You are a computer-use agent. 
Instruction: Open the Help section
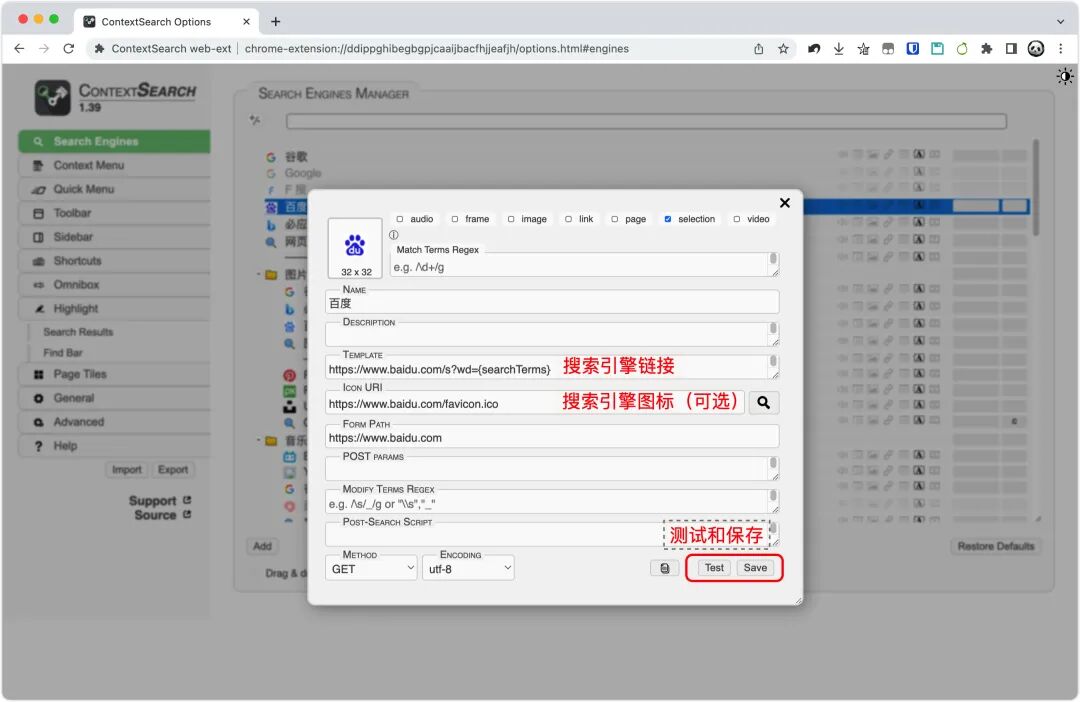[114, 446]
